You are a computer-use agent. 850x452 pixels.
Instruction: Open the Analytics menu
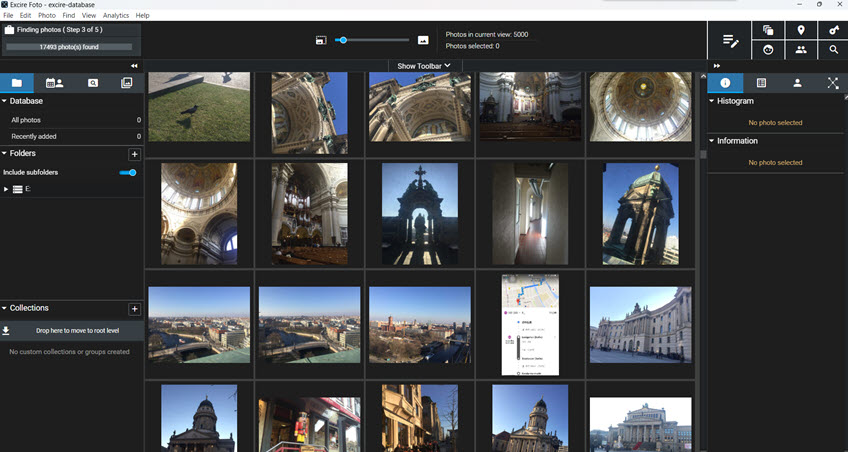tap(116, 15)
